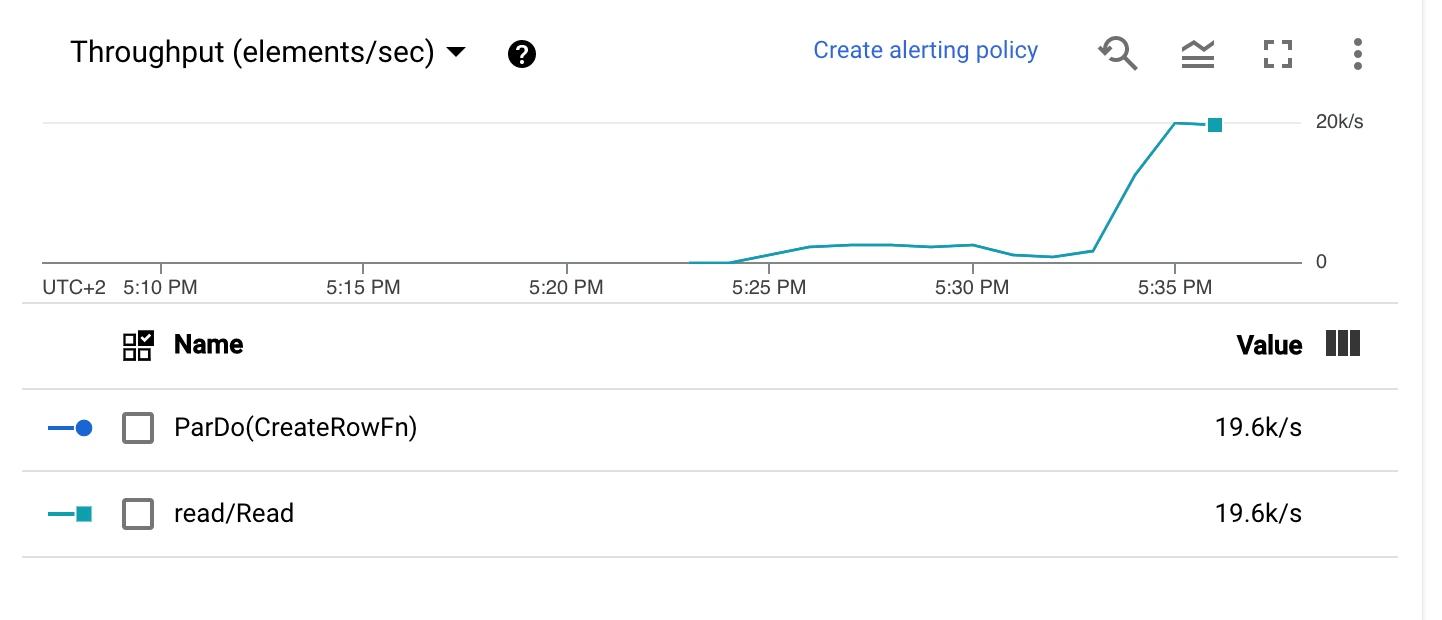
Task: Sort by the Name column header
Action: click(x=208, y=345)
